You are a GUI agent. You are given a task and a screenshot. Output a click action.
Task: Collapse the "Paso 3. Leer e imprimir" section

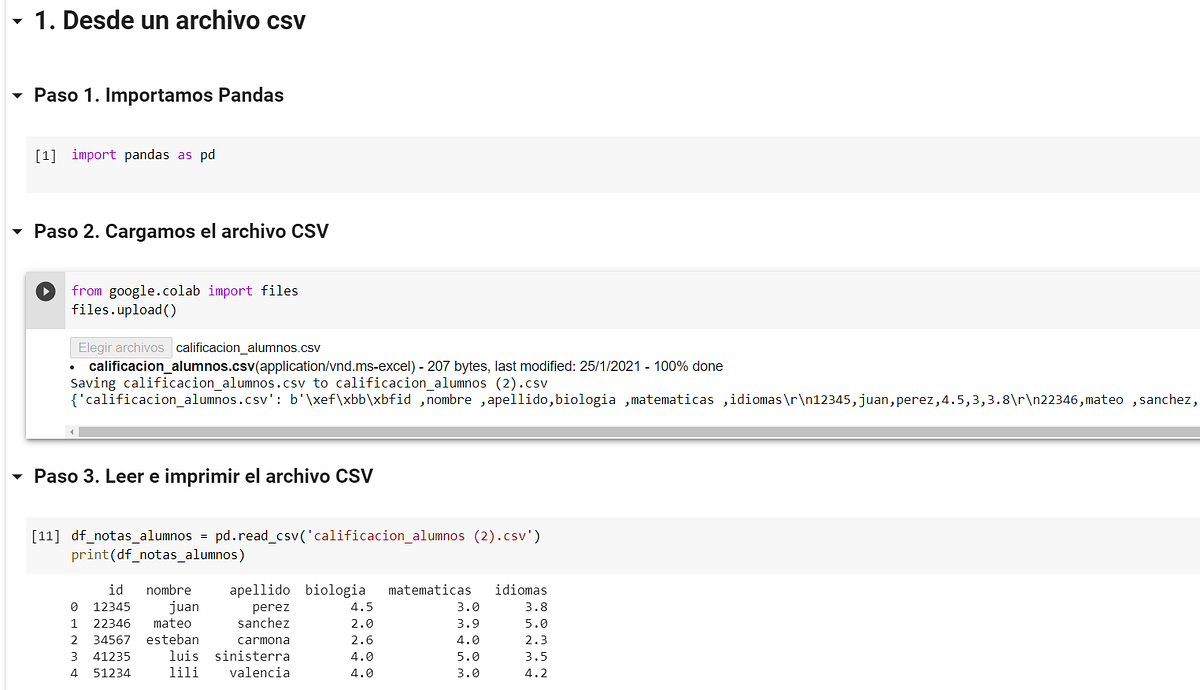click(17, 476)
